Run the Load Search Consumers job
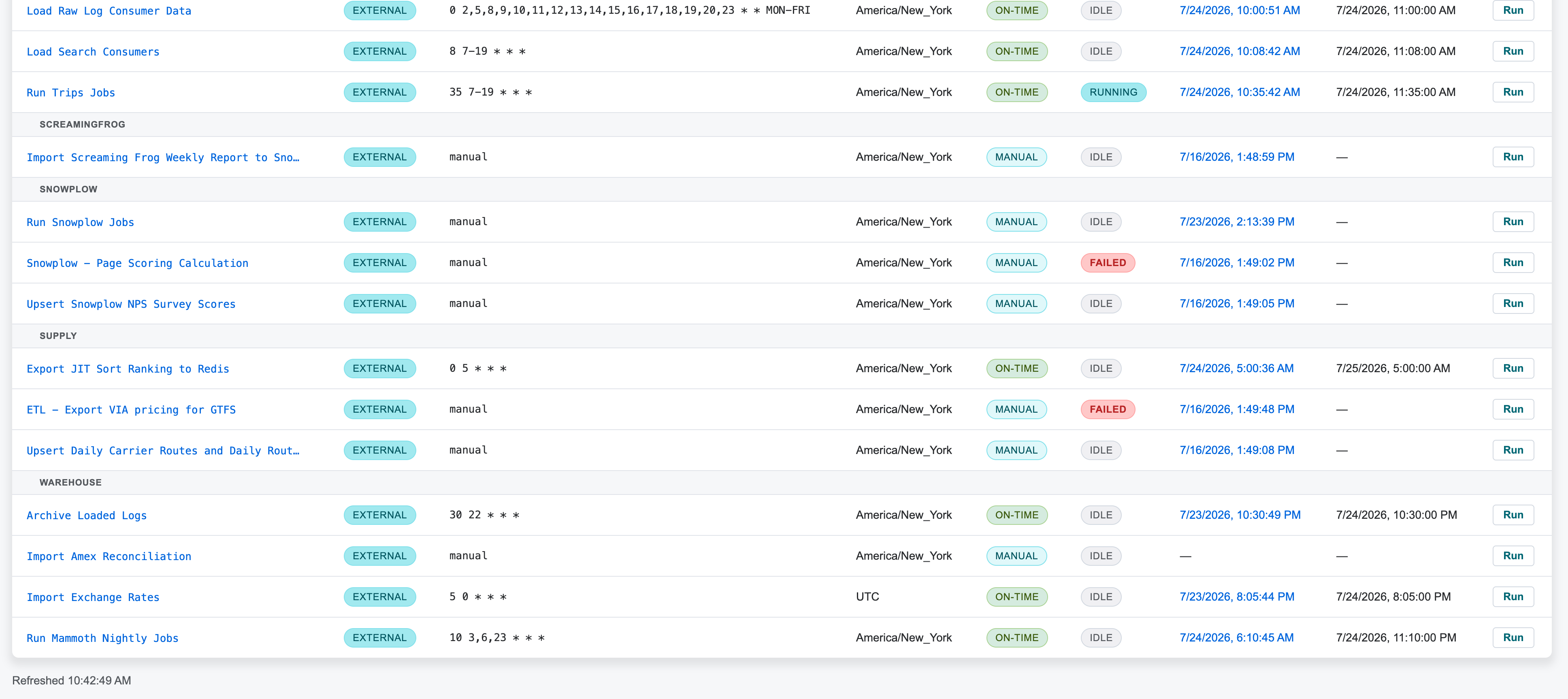 1513,51
